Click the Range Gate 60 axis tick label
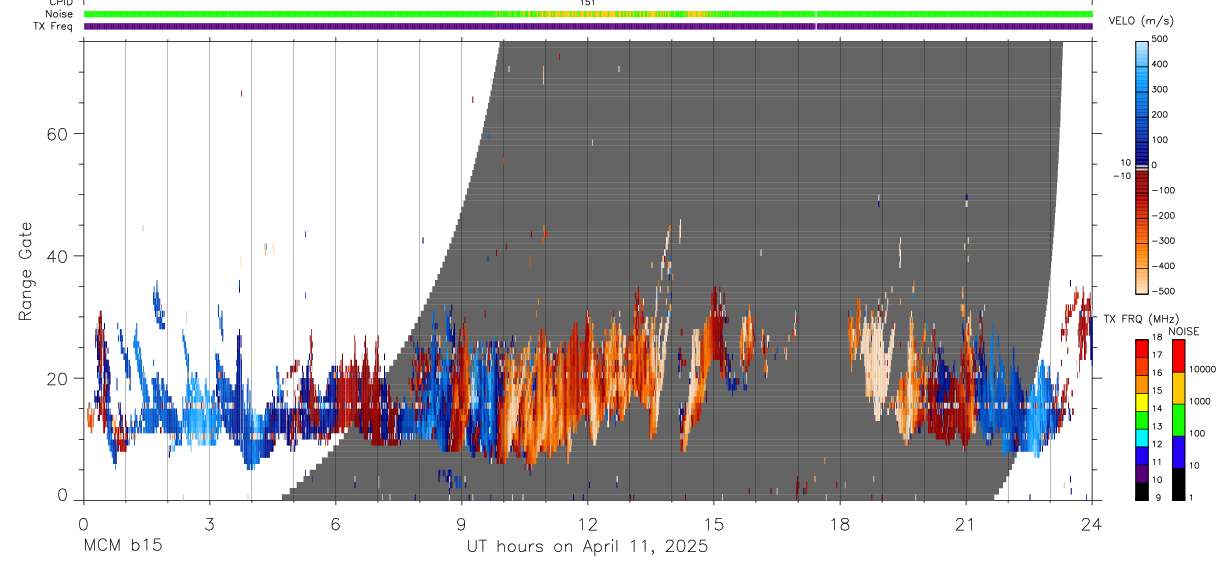Screen dimensions: 1228x567 click(57, 134)
